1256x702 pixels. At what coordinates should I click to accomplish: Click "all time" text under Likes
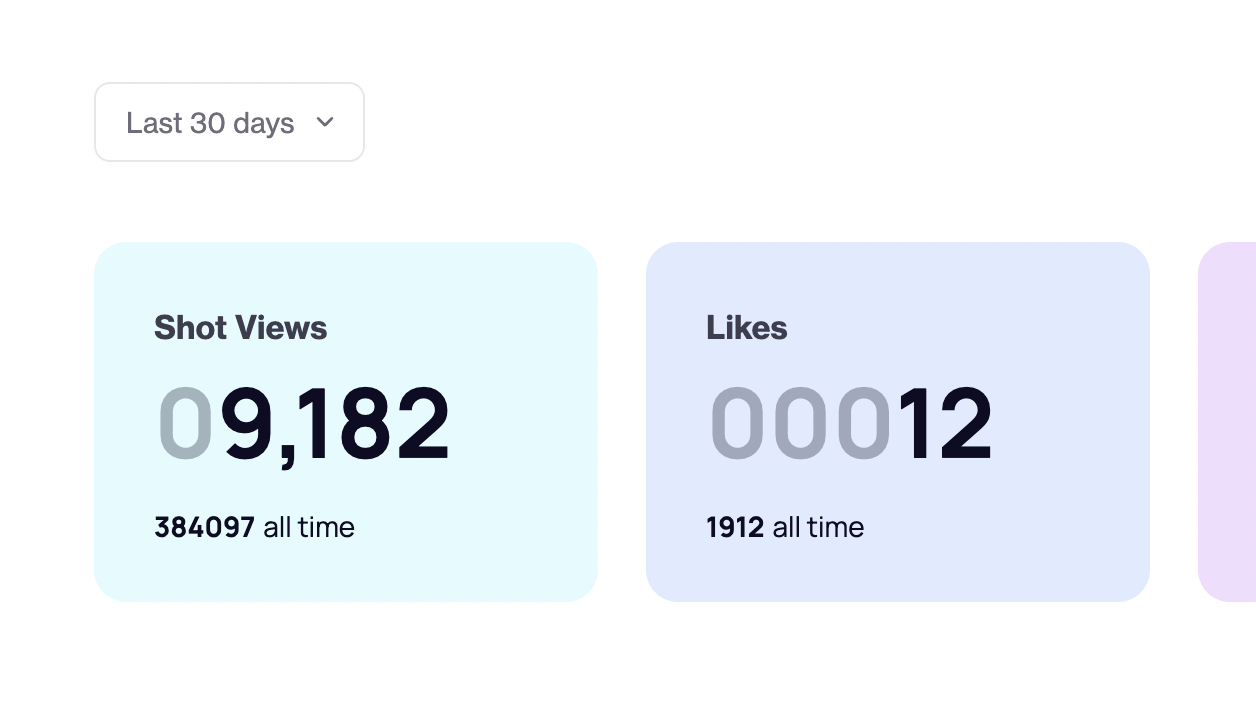click(818, 527)
